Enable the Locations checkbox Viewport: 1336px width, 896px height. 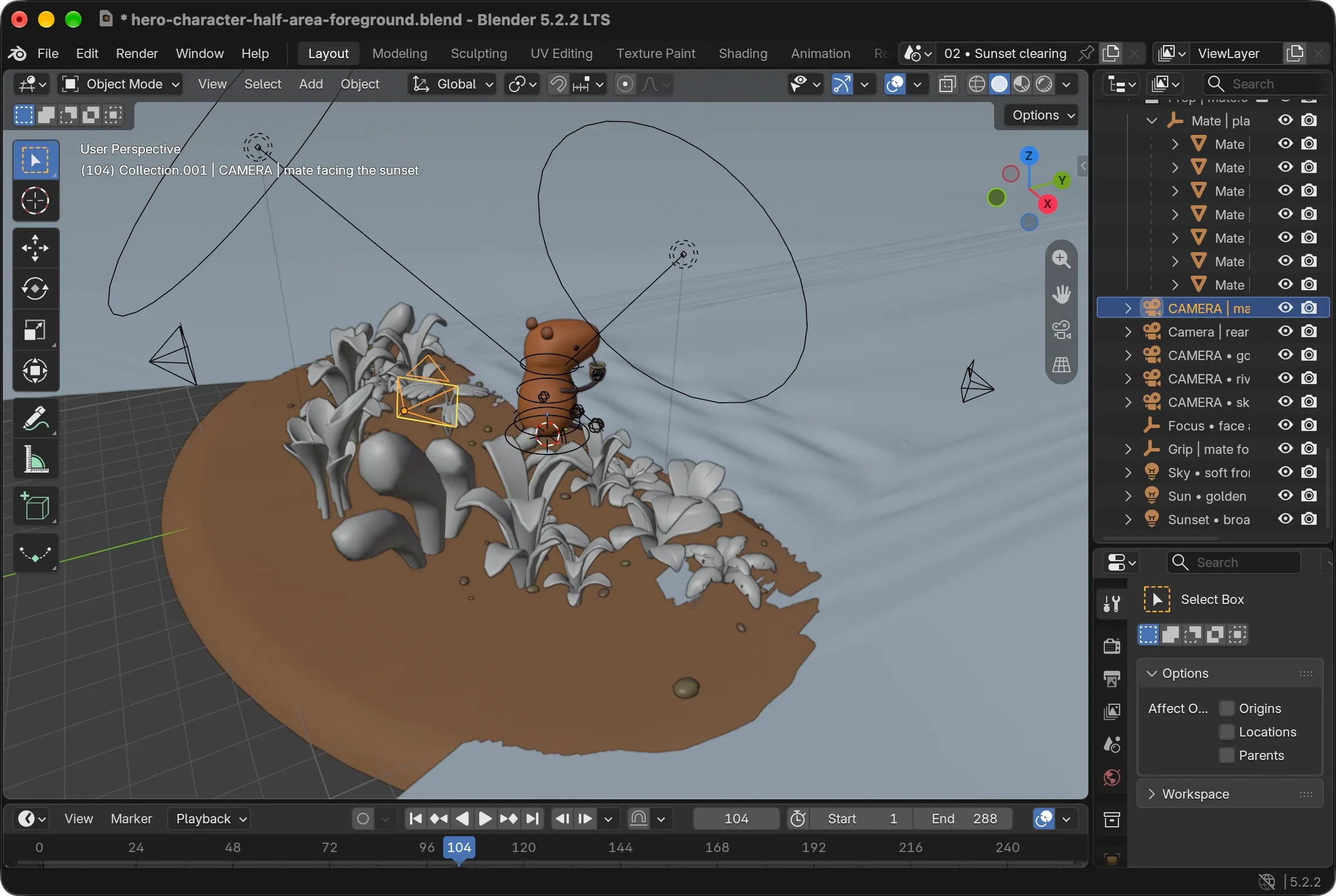[x=1227, y=732]
